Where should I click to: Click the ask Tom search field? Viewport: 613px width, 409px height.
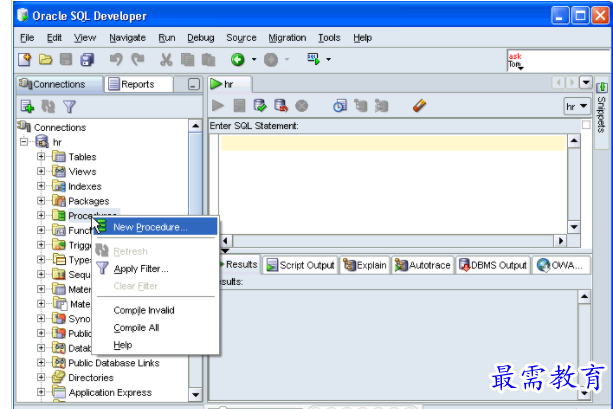coord(560,61)
